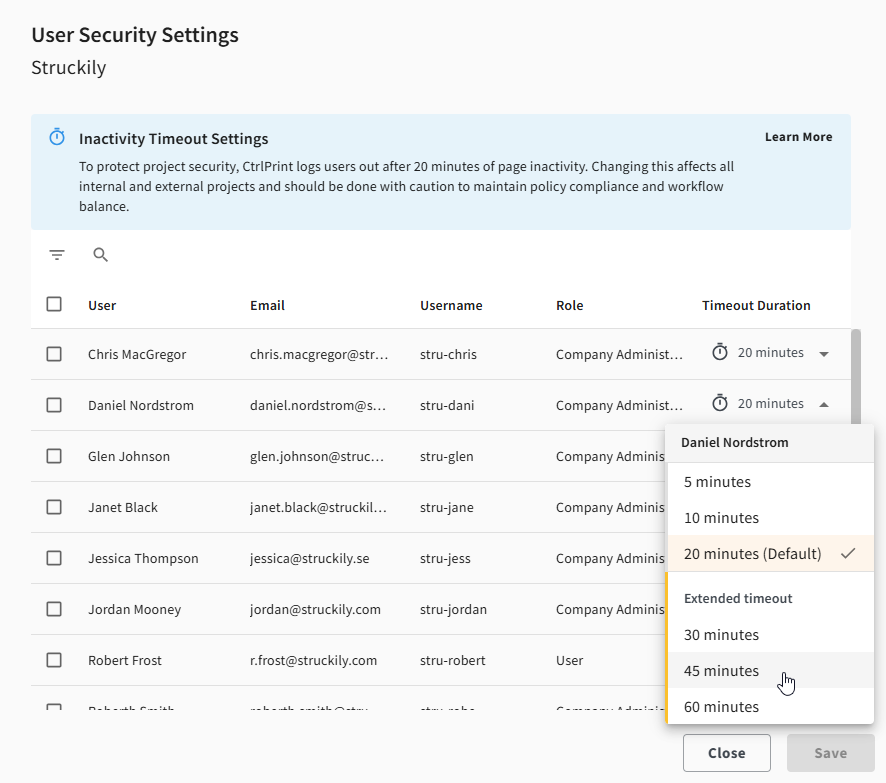Click email jordan@struckily.com

tap(315, 609)
